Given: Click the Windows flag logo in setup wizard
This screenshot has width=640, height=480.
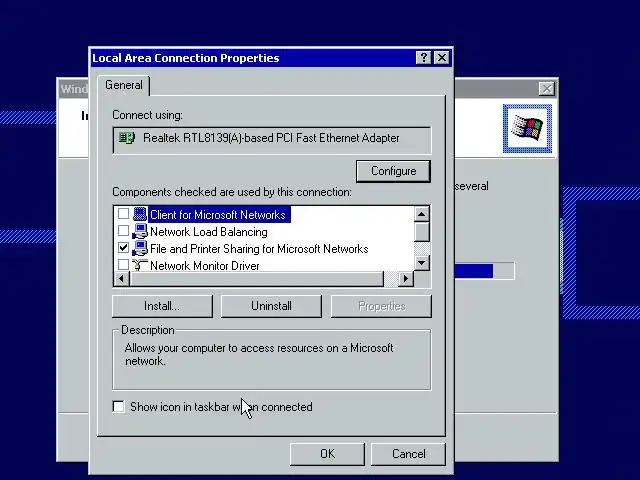Looking at the screenshot, I should click(x=527, y=129).
